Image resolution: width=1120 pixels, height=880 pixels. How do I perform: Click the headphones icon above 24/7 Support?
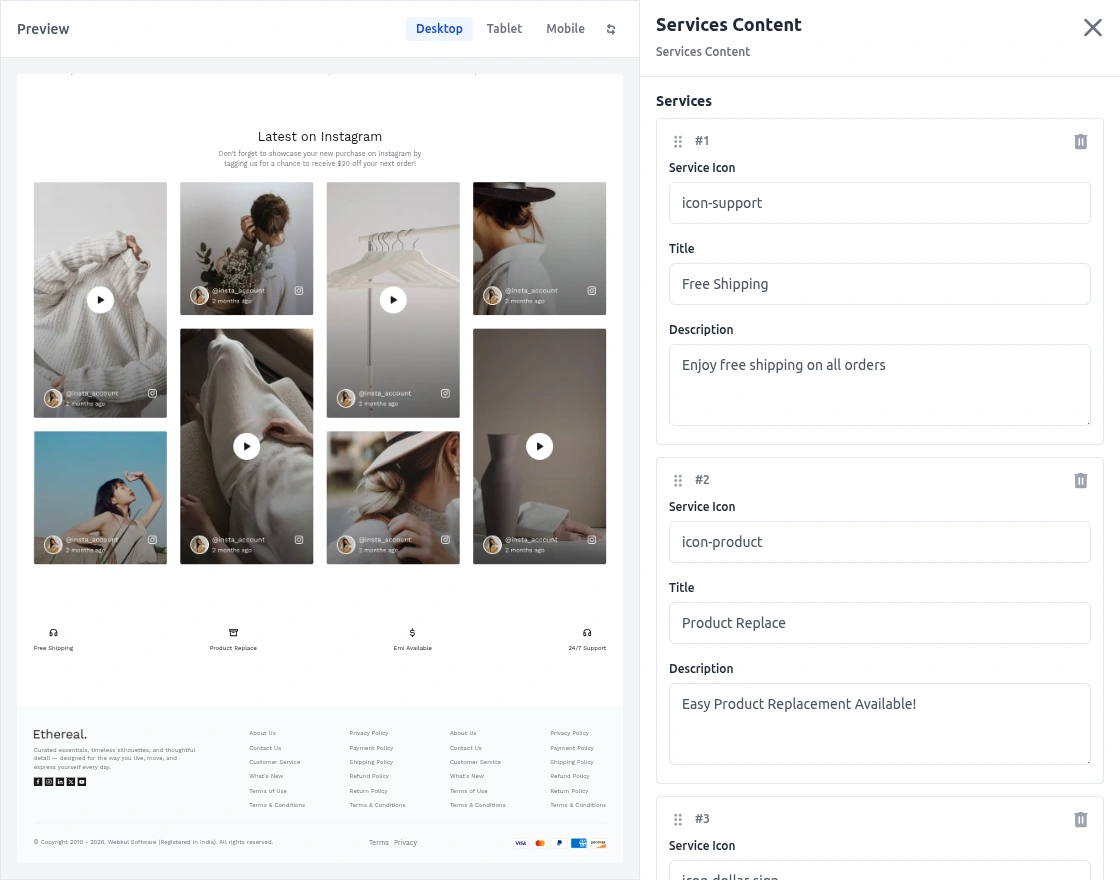click(587, 633)
